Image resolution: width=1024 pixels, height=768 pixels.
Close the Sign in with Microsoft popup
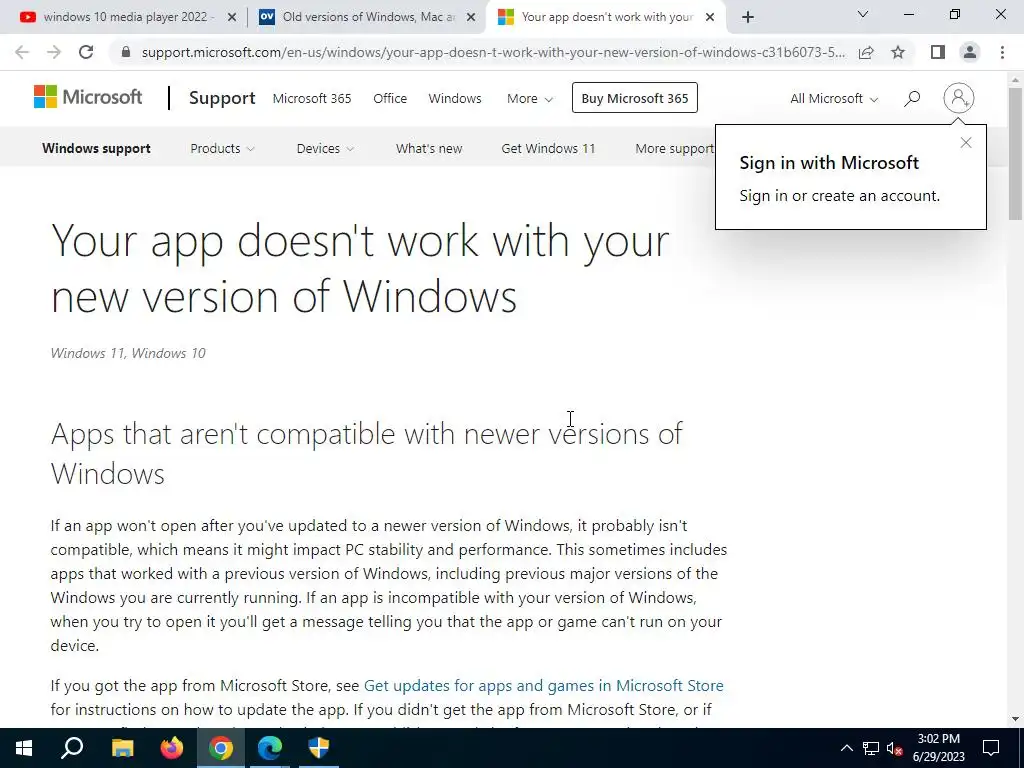pos(966,142)
